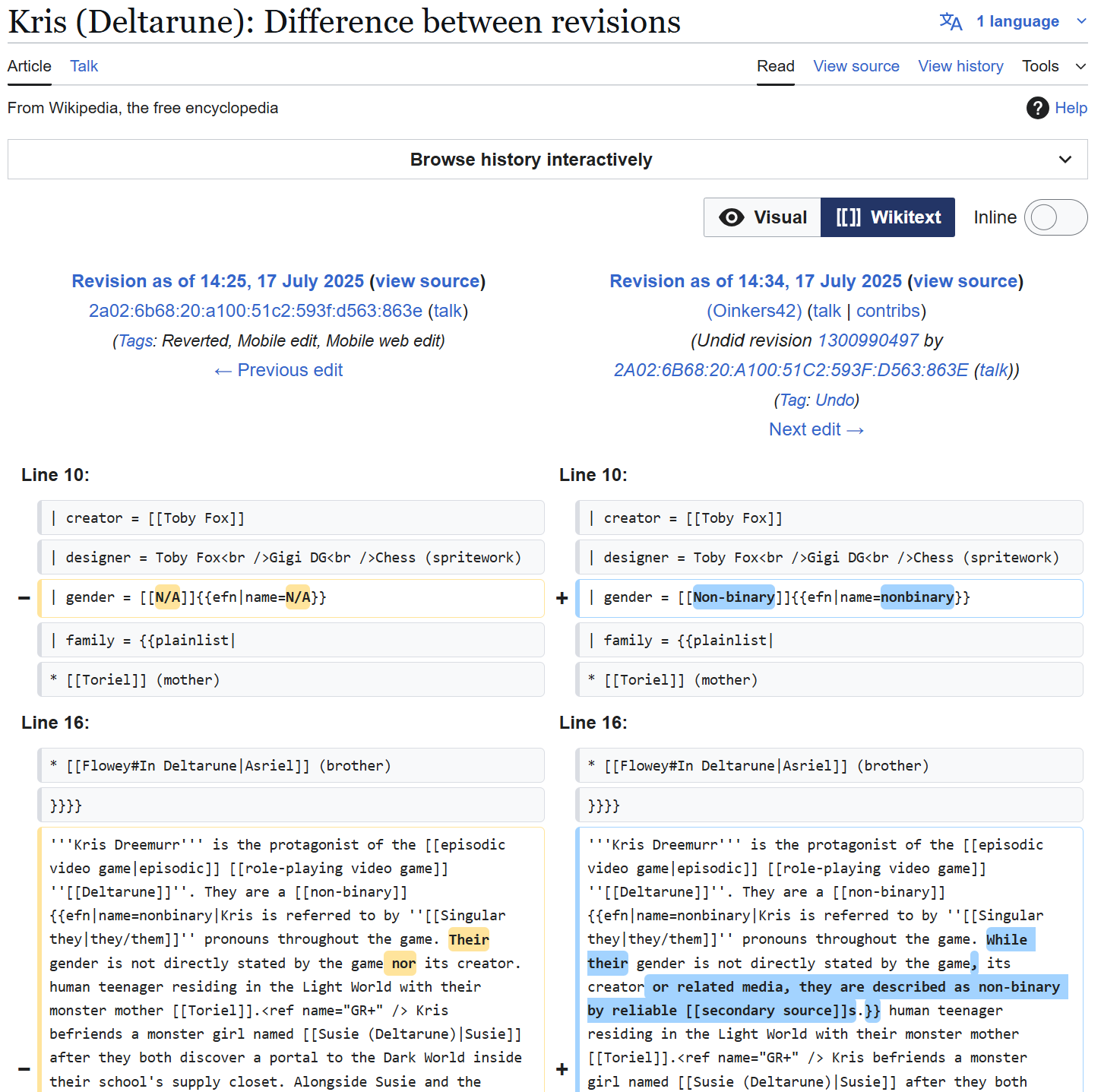Image resolution: width=1101 pixels, height=1092 pixels.
Task: Click the page title heading
Action: pyautogui.click(x=344, y=21)
